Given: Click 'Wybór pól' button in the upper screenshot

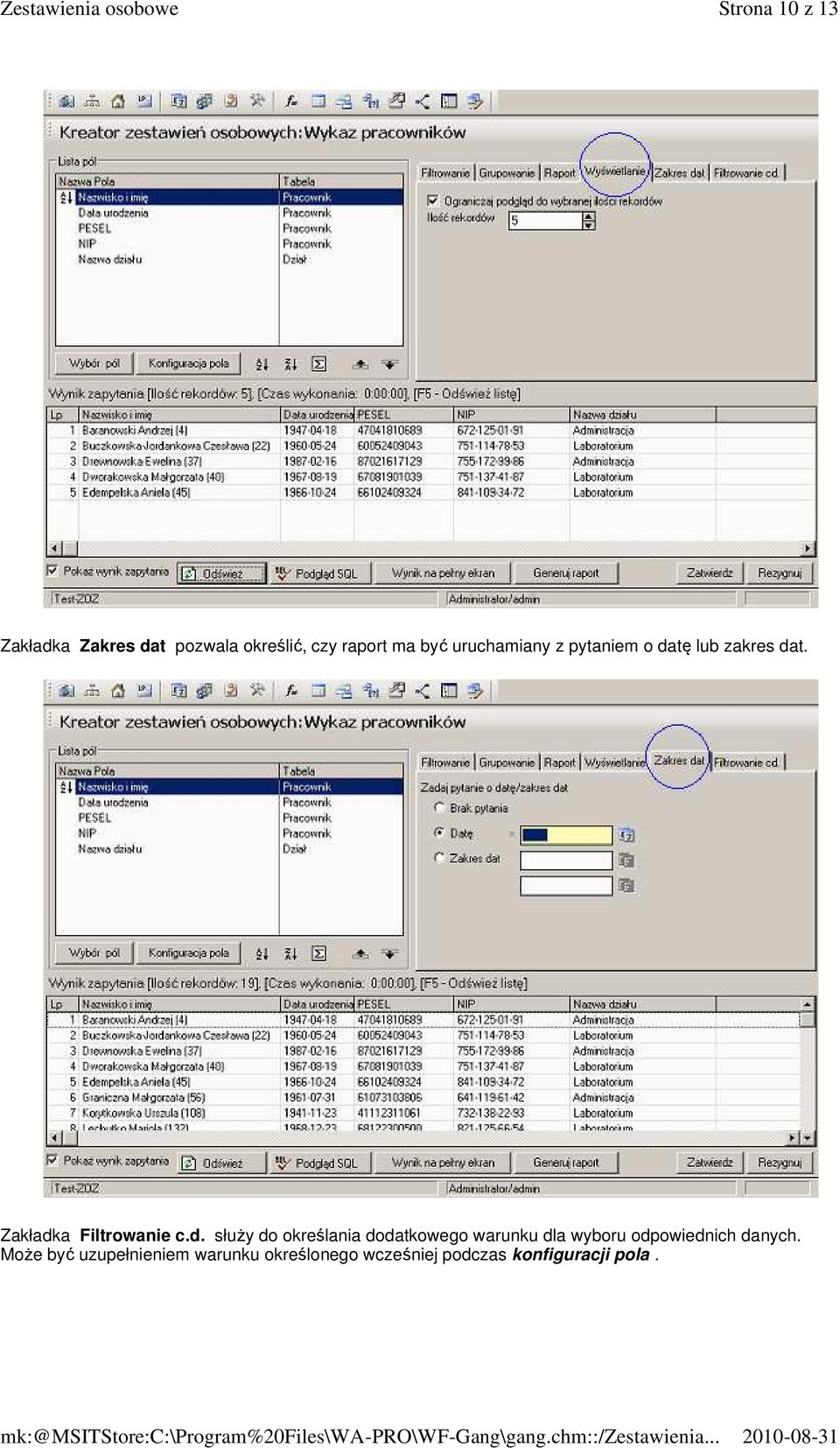Looking at the screenshot, I should 94,363.
